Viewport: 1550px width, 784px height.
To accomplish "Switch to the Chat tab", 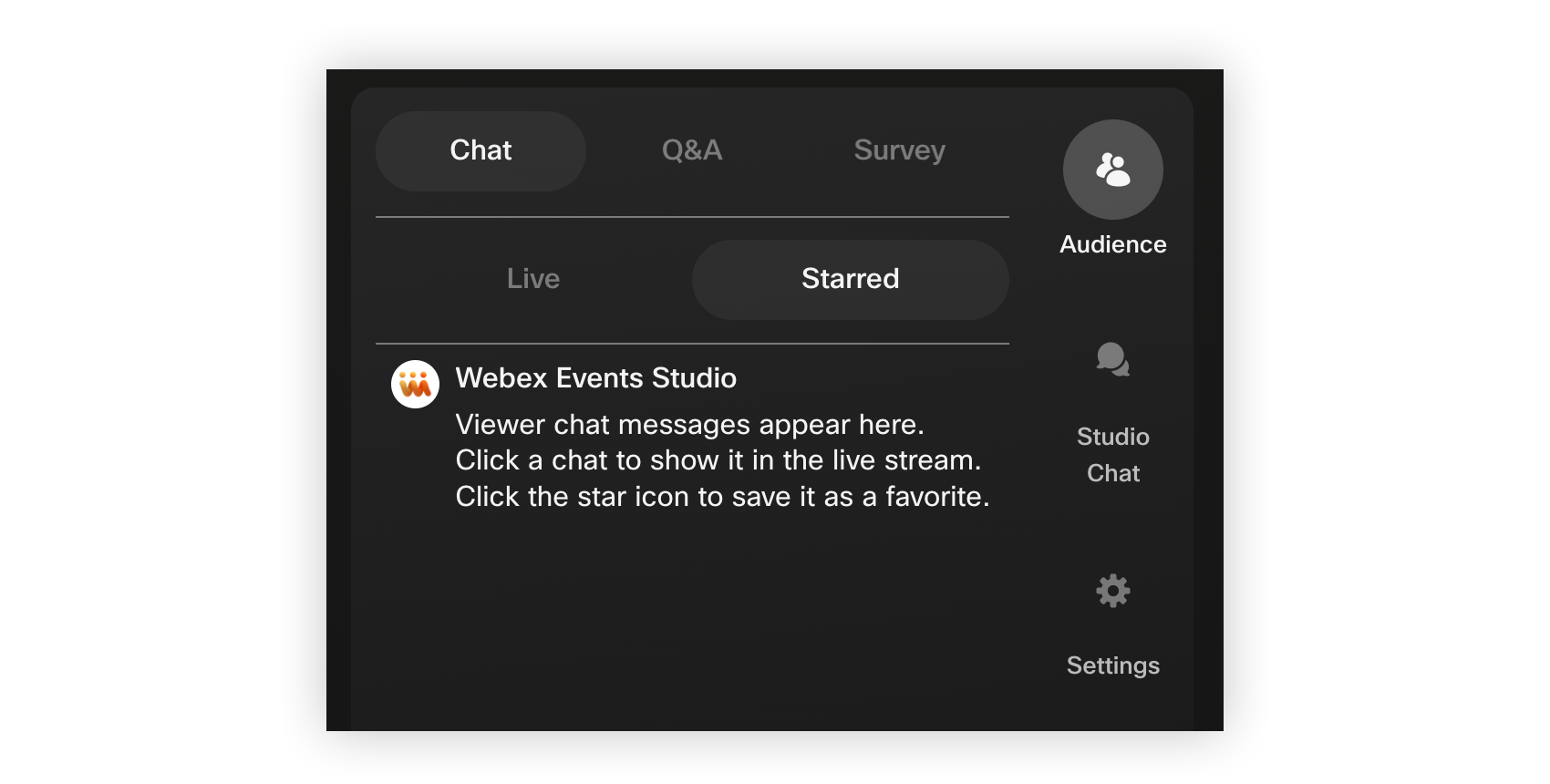I will click(x=480, y=150).
